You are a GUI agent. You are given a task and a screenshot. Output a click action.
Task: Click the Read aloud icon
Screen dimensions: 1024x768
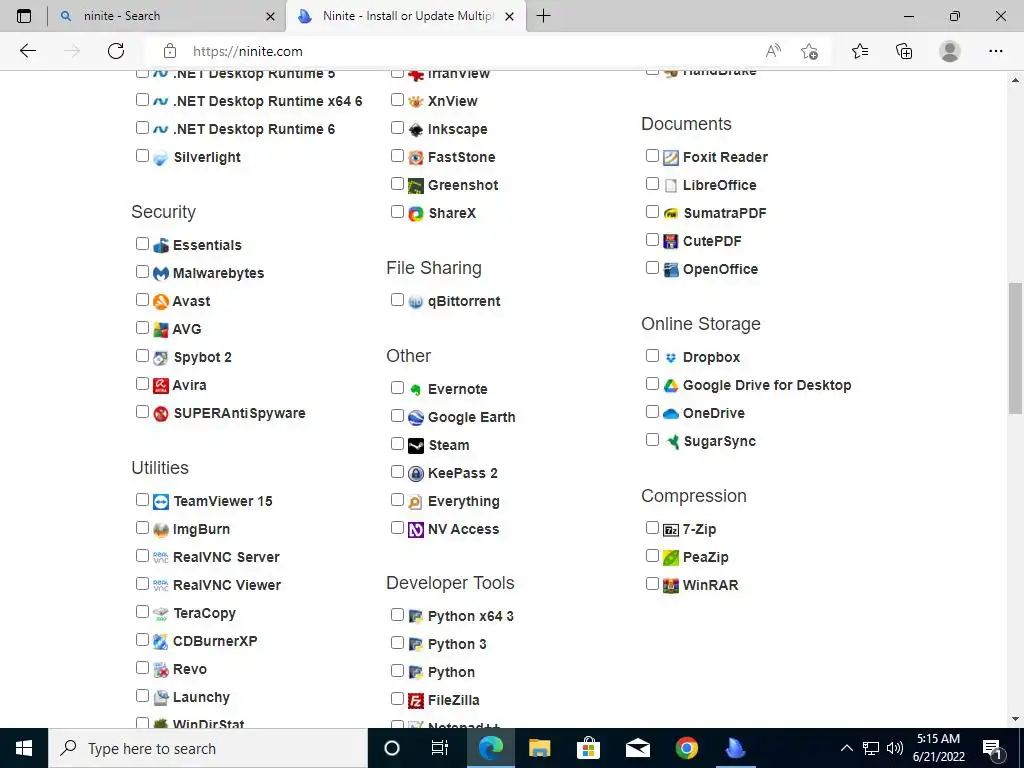pos(773,51)
